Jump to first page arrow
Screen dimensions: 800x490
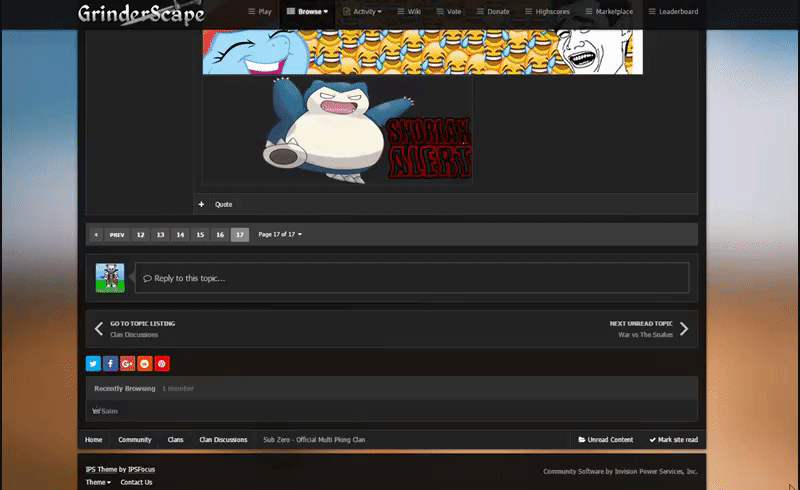pyautogui.click(x=96, y=235)
